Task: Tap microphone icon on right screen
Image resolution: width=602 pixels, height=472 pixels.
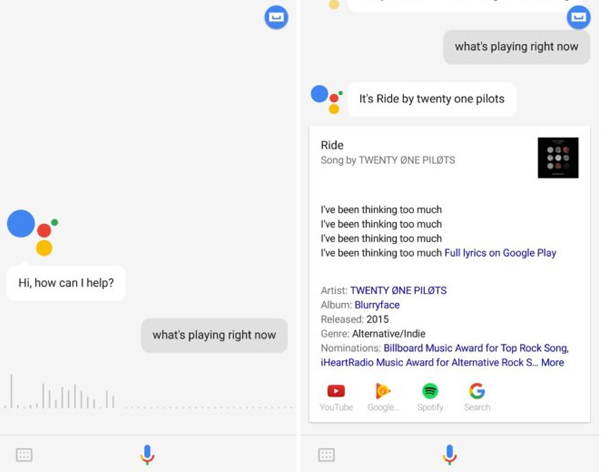Action: tap(450, 455)
